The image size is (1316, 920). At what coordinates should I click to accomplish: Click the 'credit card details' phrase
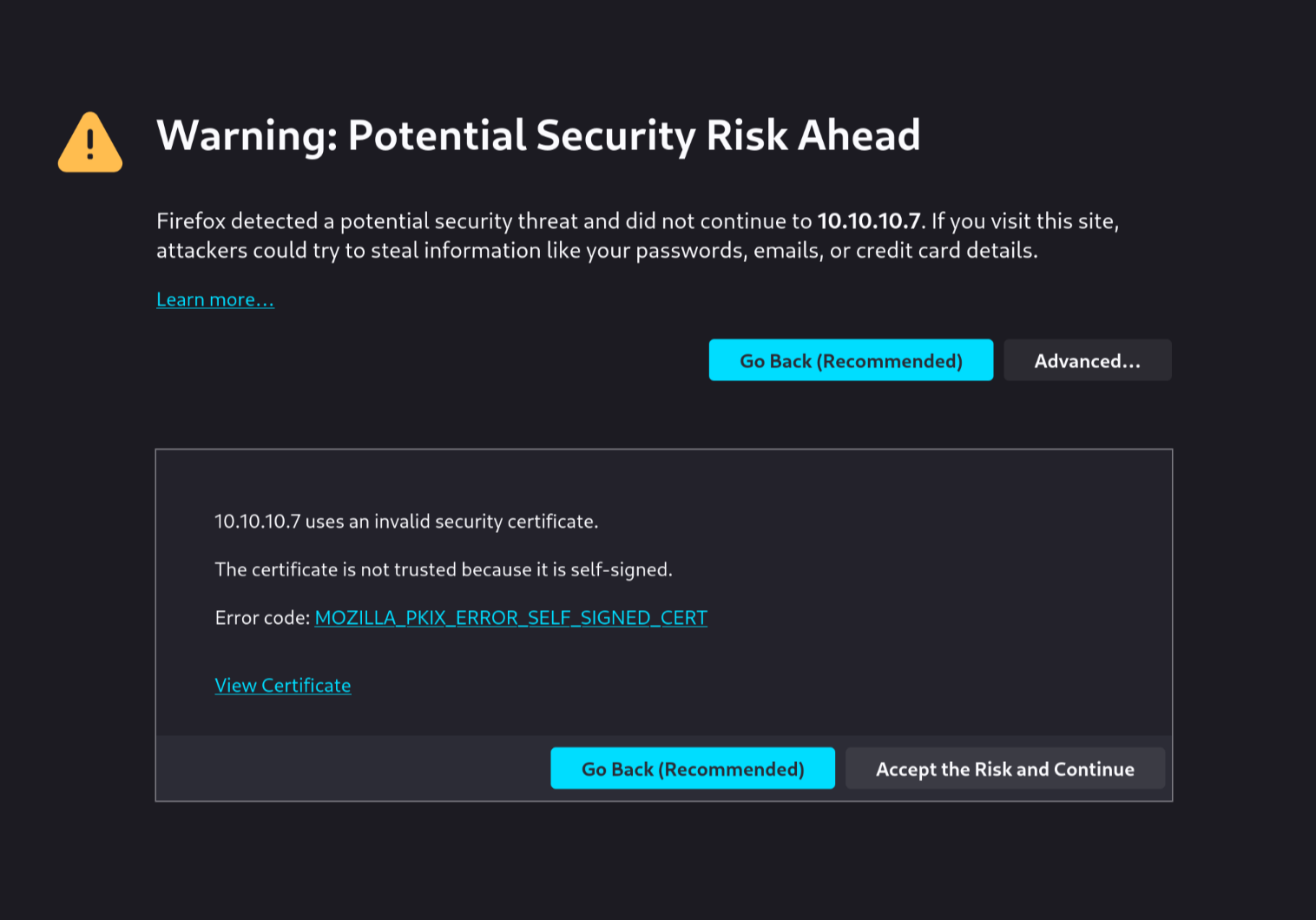click(946, 251)
